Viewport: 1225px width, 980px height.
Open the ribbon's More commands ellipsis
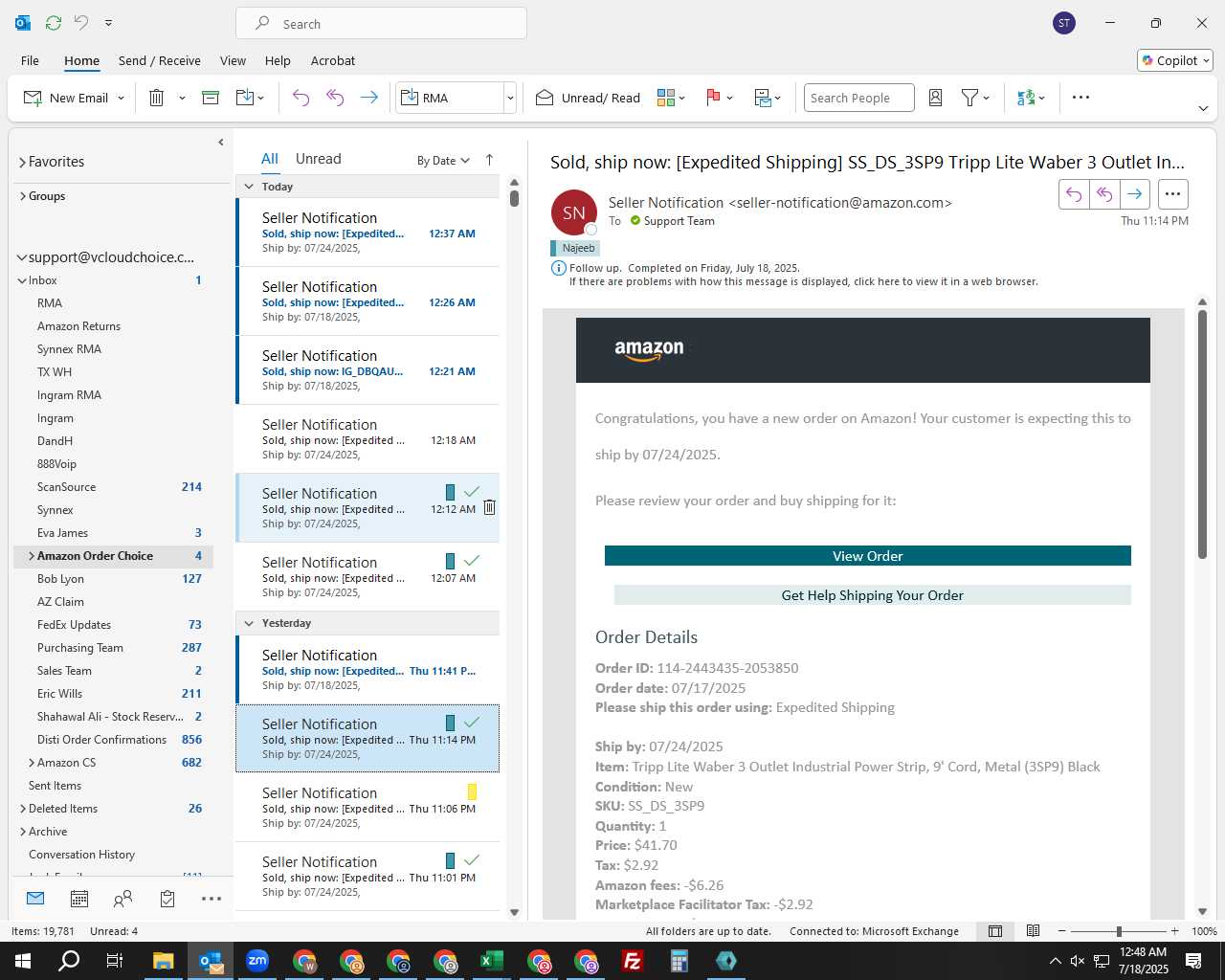pyautogui.click(x=1080, y=98)
